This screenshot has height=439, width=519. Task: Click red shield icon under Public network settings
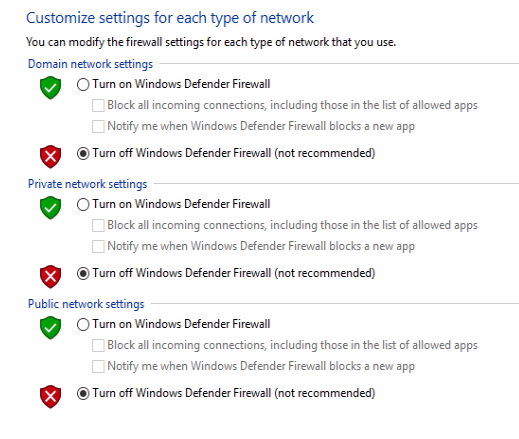click(50, 396)
